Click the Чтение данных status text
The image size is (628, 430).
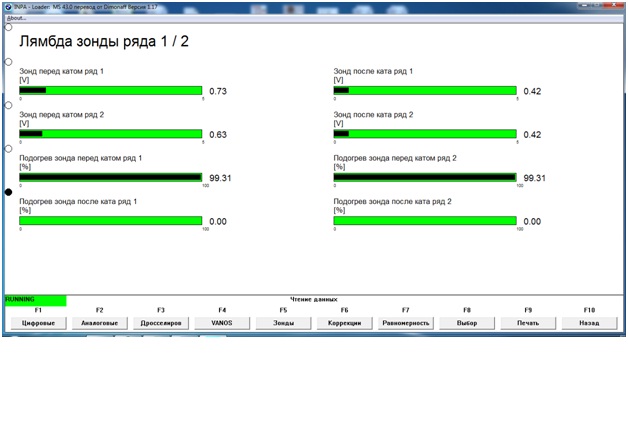[x=314, y=299]
